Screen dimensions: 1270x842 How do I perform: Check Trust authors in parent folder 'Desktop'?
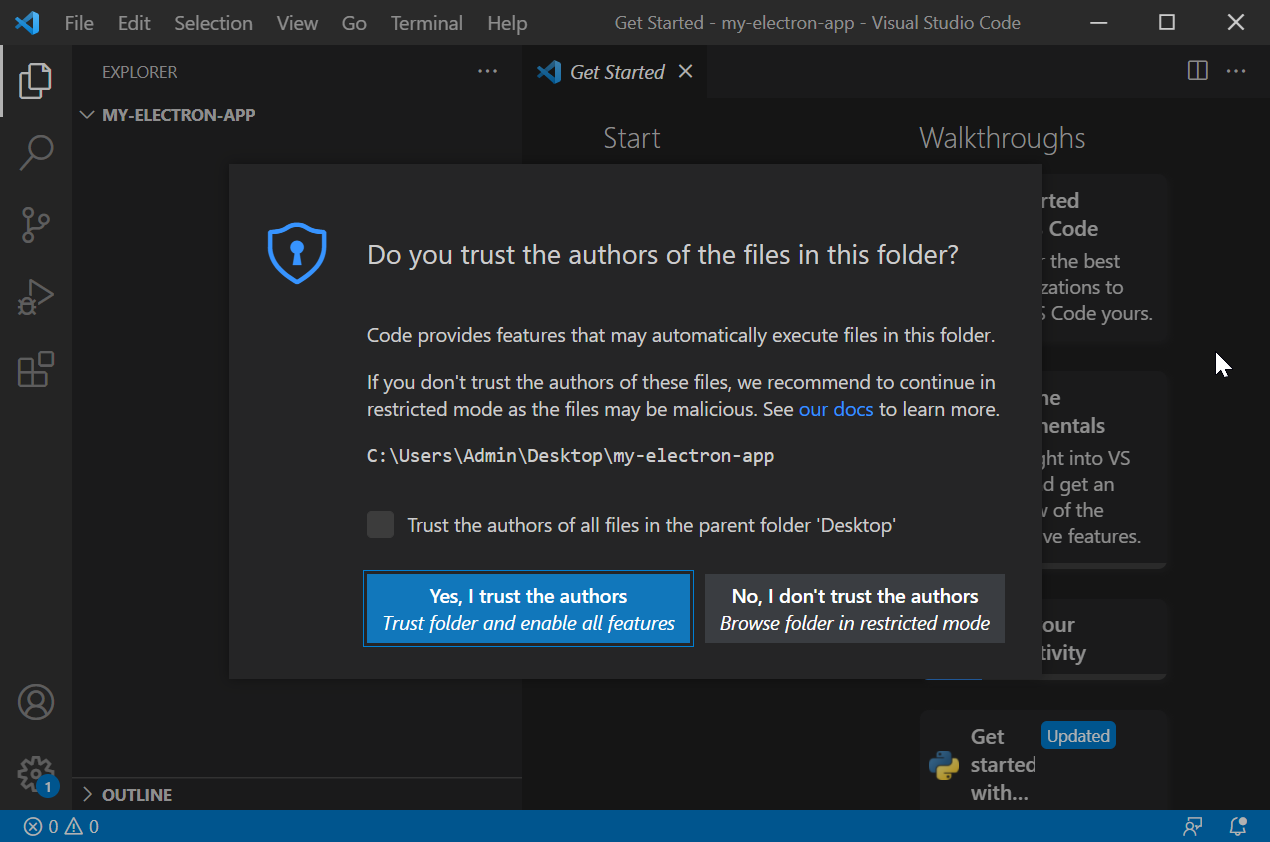coord(380,524)
